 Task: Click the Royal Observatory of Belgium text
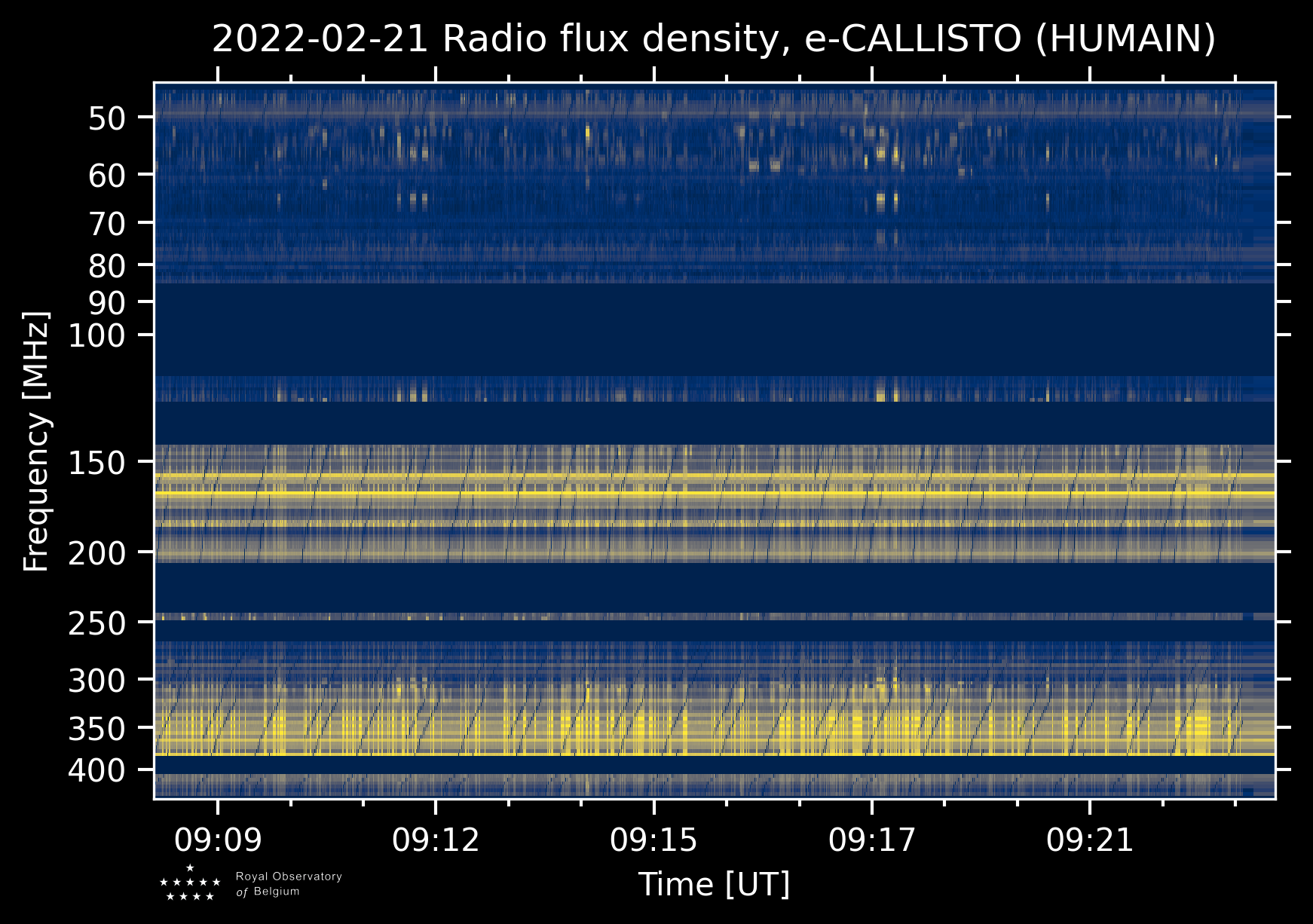tap(289, 884)
